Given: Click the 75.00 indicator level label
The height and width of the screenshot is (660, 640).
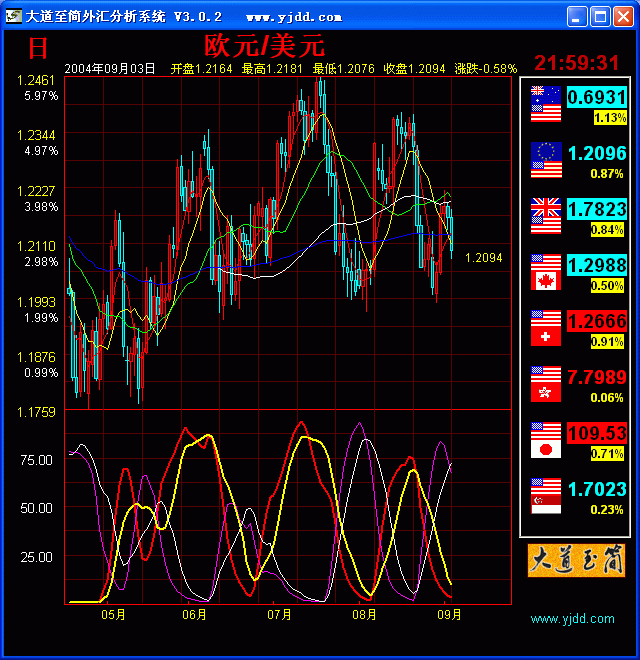Looking at the screenshot, I should click(36, 460).
